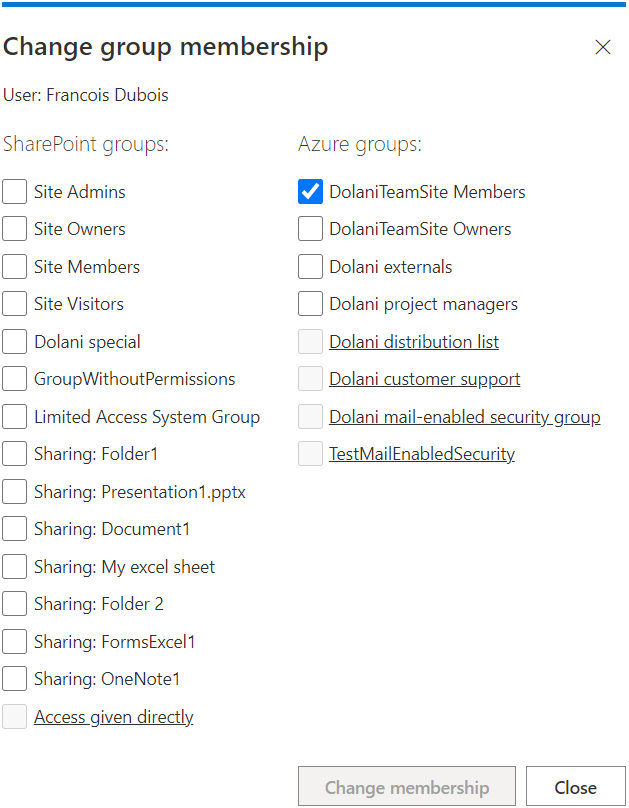Click the Site Owners label
Screen dimensions: 629x808
pos(79,229)
